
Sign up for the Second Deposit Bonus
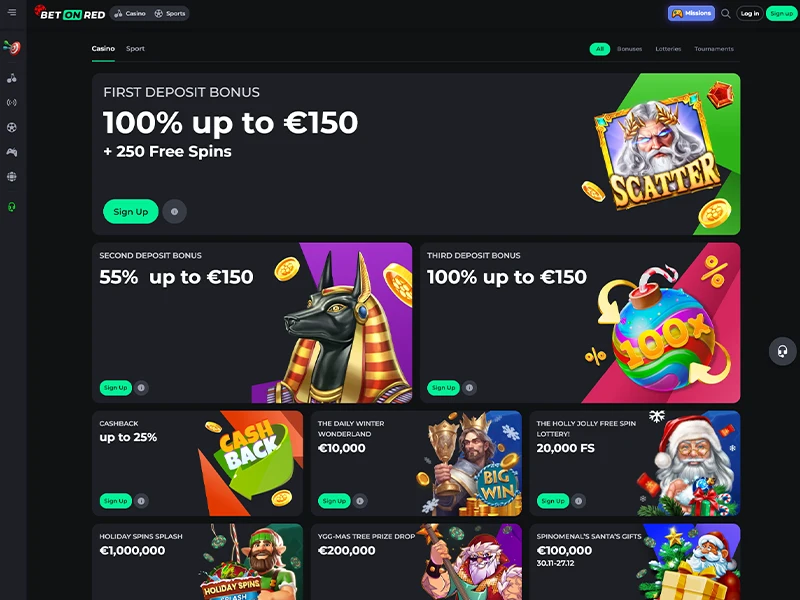[x=116, y=388]
